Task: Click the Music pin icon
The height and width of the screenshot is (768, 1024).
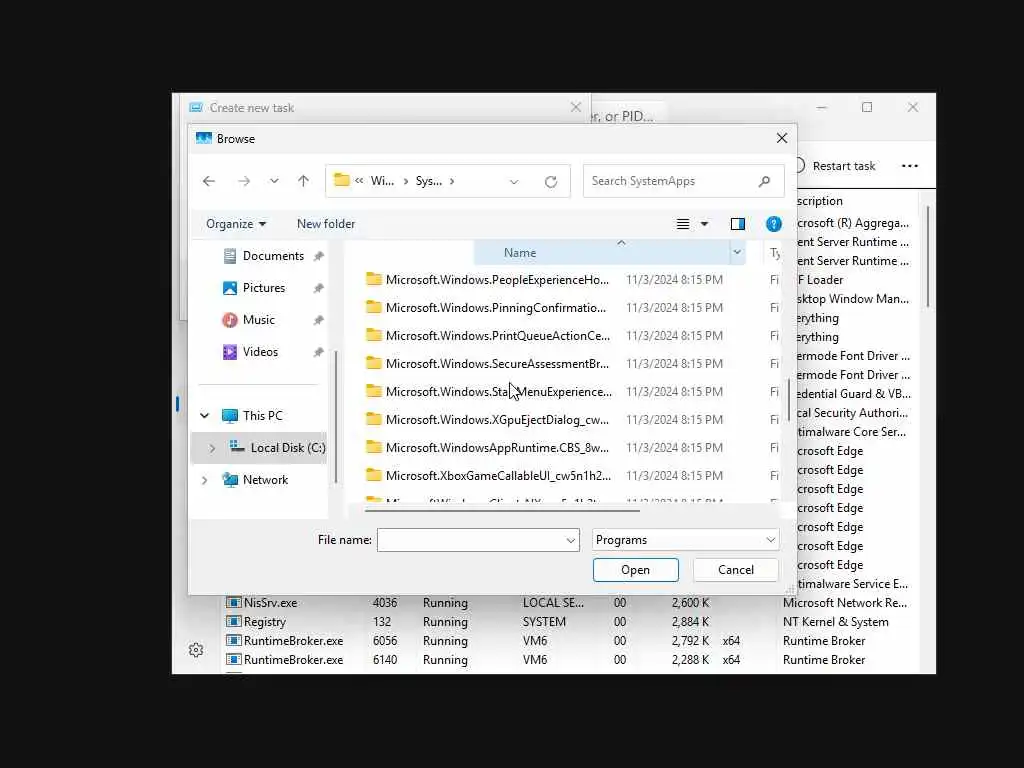Action: [x=318, y=320]
